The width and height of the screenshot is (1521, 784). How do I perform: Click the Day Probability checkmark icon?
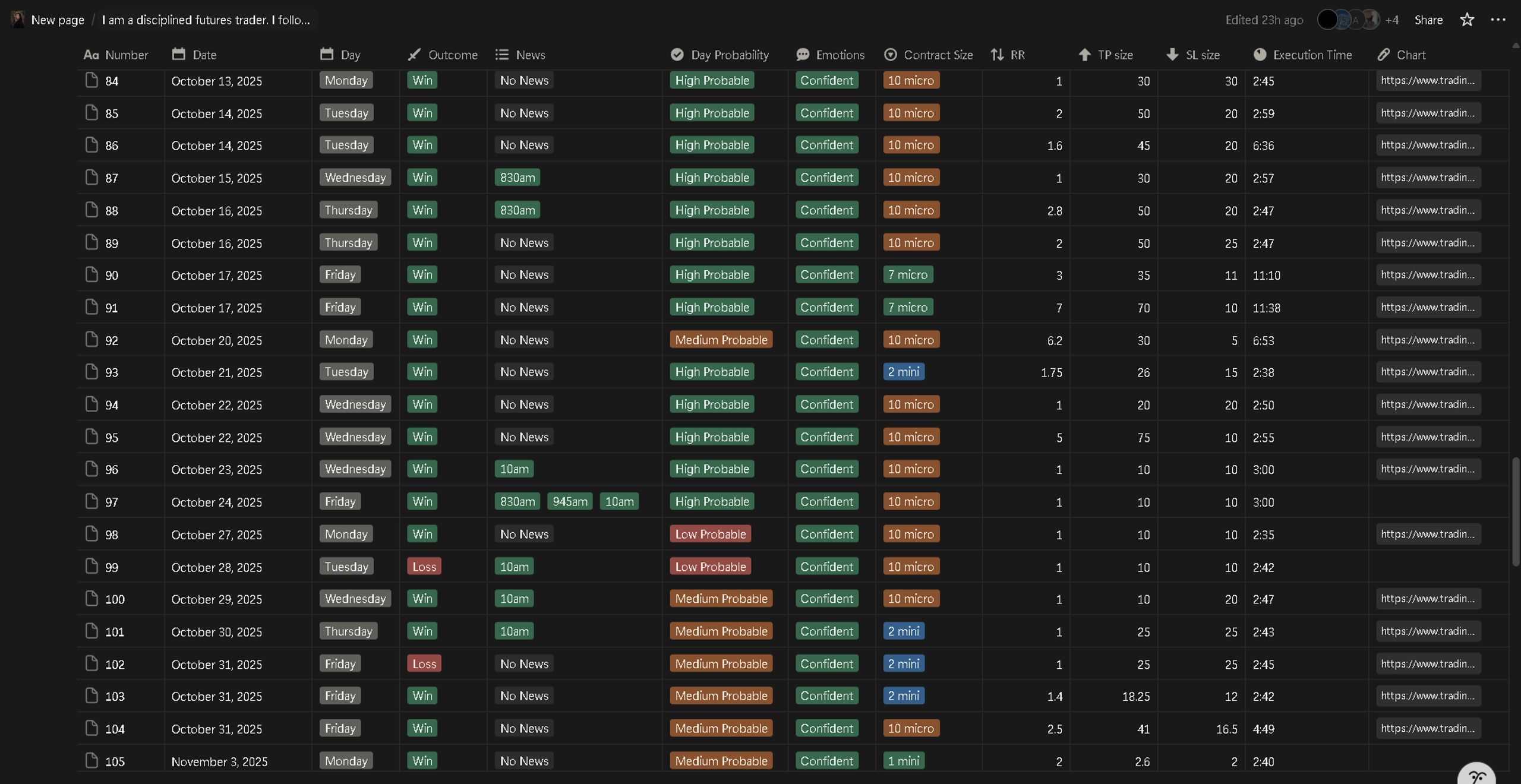point(677,55)
